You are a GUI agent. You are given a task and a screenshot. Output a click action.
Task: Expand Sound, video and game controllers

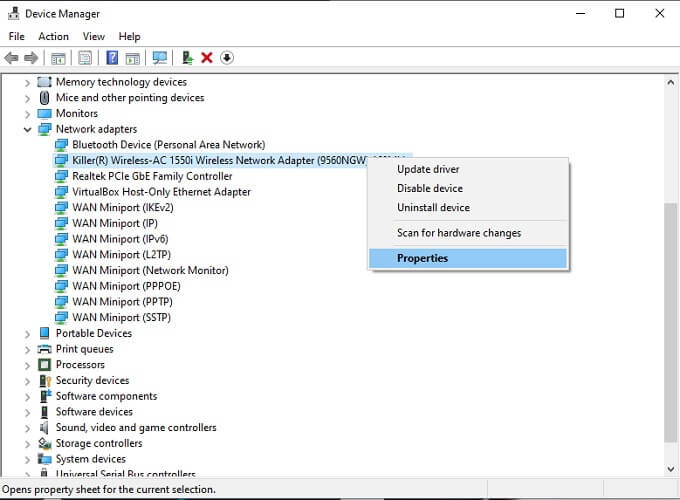[27, 428]
